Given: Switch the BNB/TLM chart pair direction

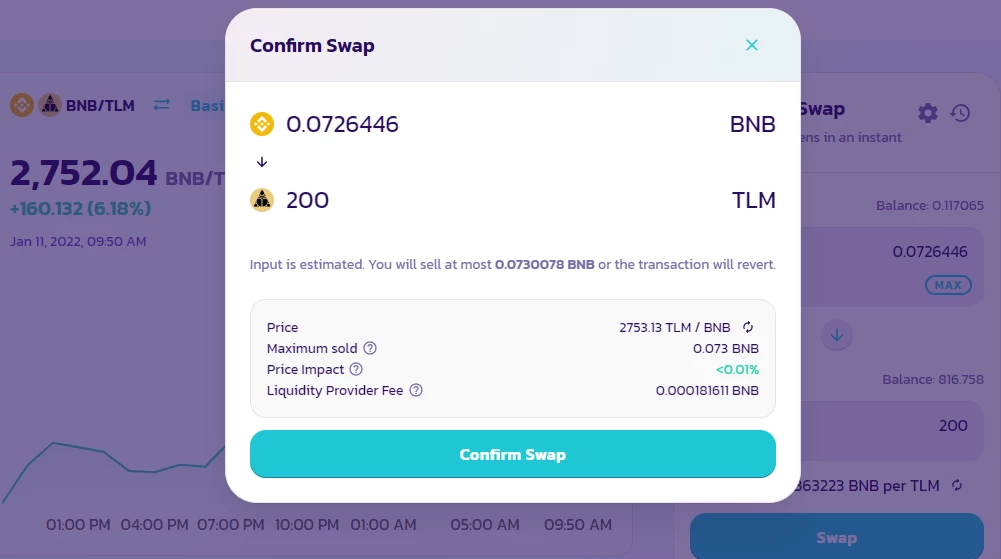Looking at the screenshot, I should pyautogui.click(x=162, y=105).
